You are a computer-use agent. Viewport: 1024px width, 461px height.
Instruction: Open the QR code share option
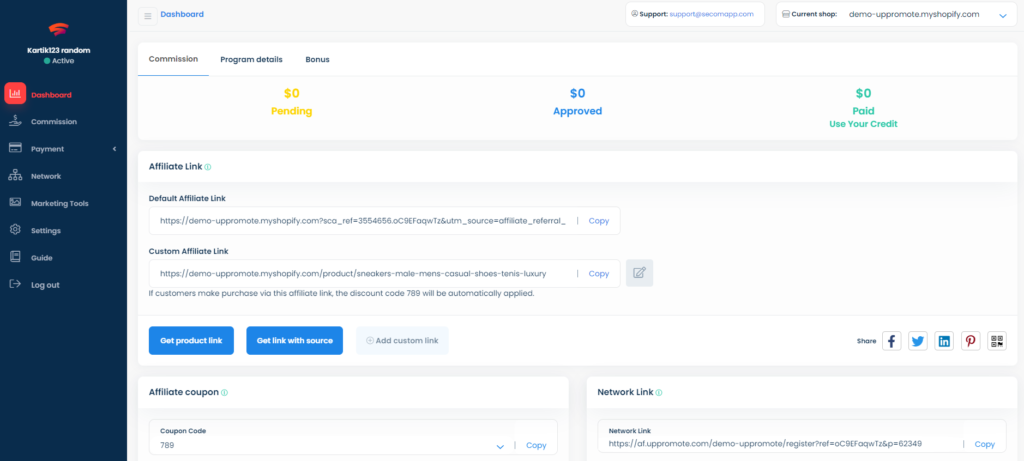point(997,340)
